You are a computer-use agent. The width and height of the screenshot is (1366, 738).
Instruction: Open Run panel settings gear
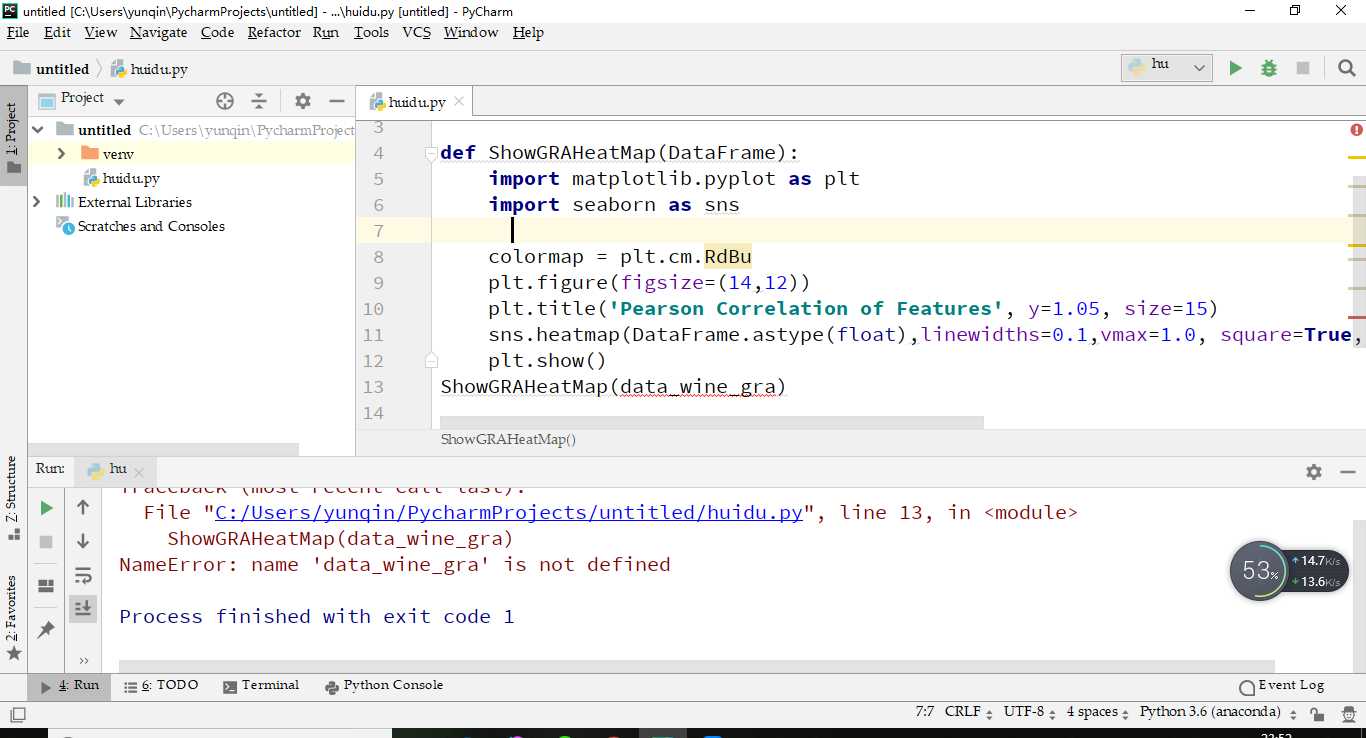tap(1314, 471)
